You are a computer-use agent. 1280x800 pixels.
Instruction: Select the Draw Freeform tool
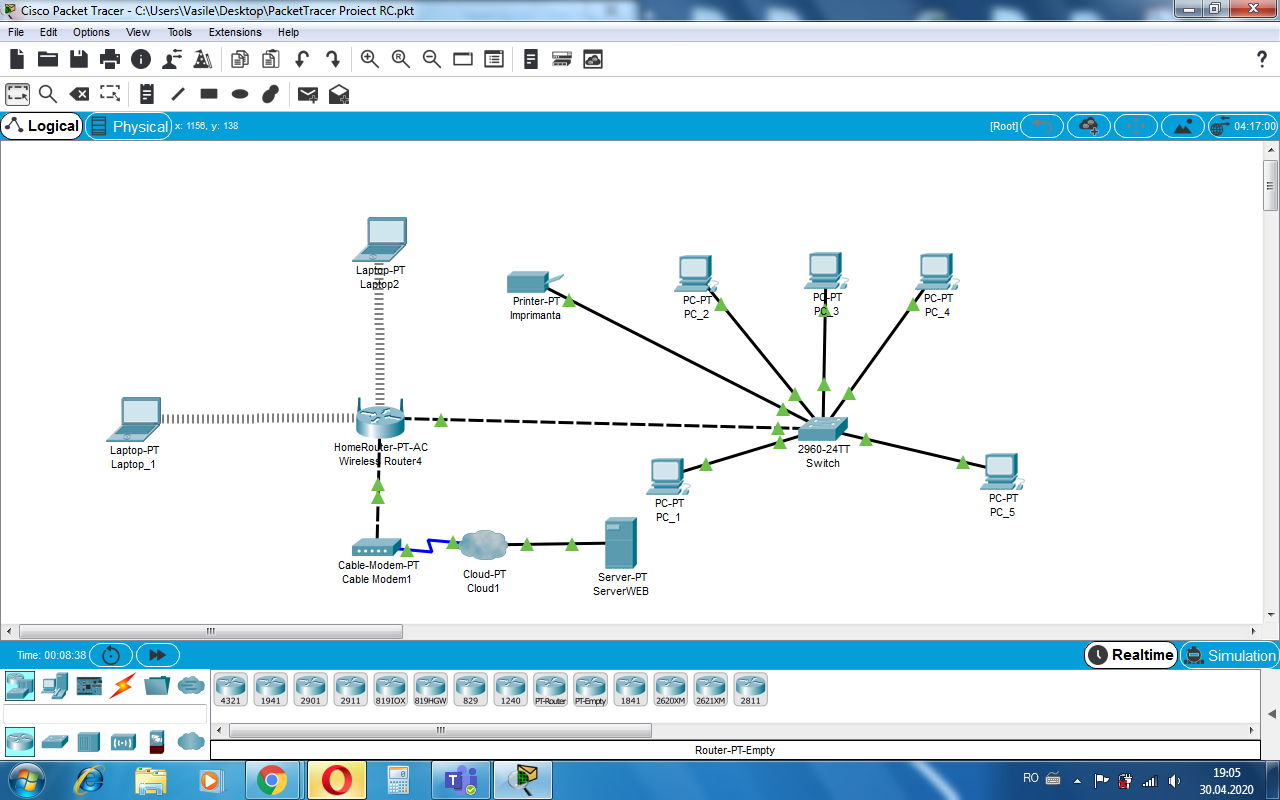[270, 94]
